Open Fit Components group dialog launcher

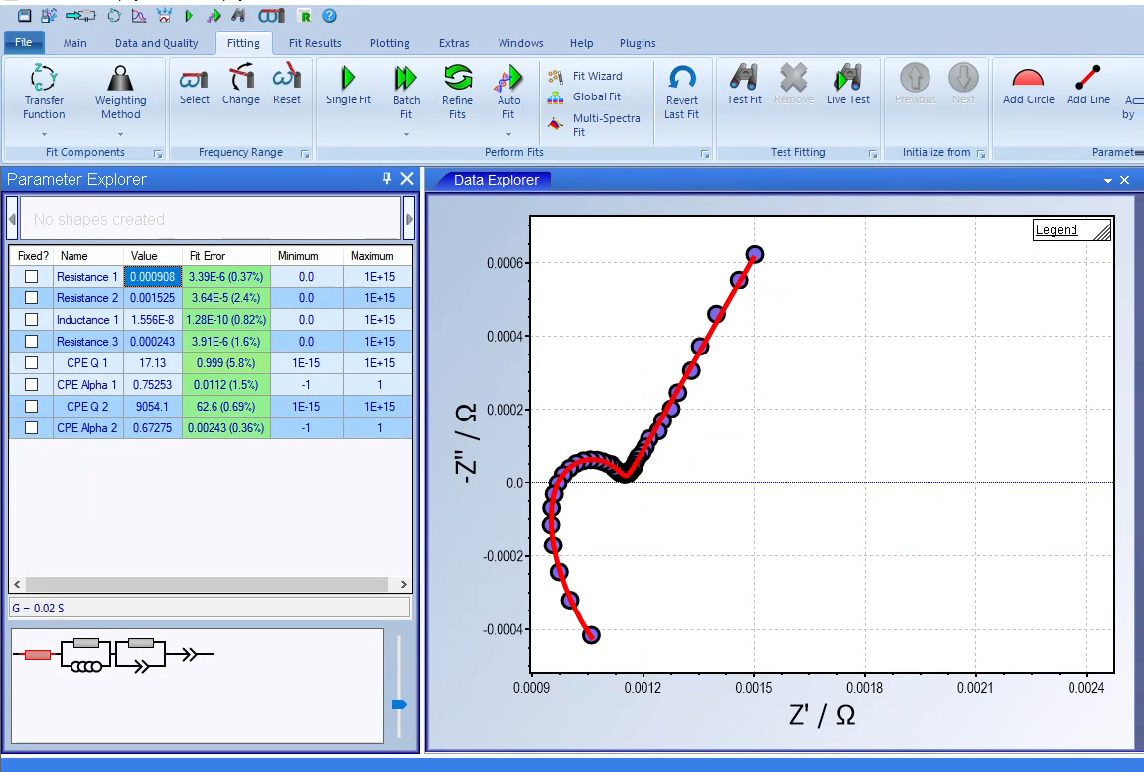click(158, 154)
